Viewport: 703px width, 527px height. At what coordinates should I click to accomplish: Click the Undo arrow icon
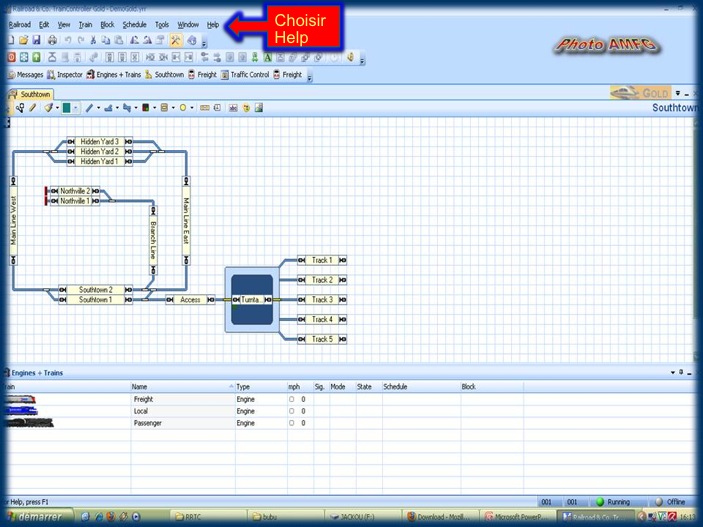coord(68,40)
